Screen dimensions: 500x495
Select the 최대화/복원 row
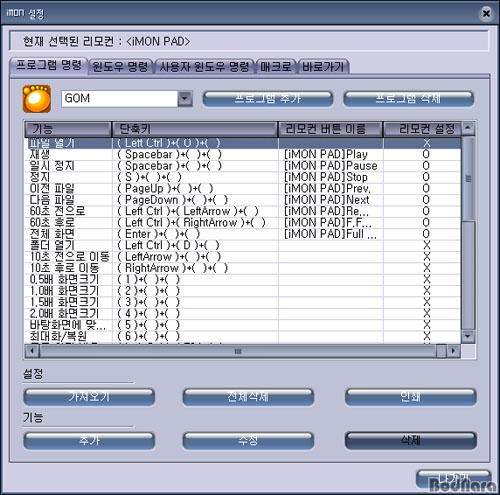click(x=243, y=336)
